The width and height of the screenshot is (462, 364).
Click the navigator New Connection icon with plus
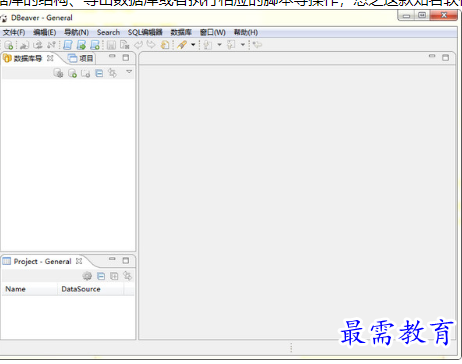(72, 73)
